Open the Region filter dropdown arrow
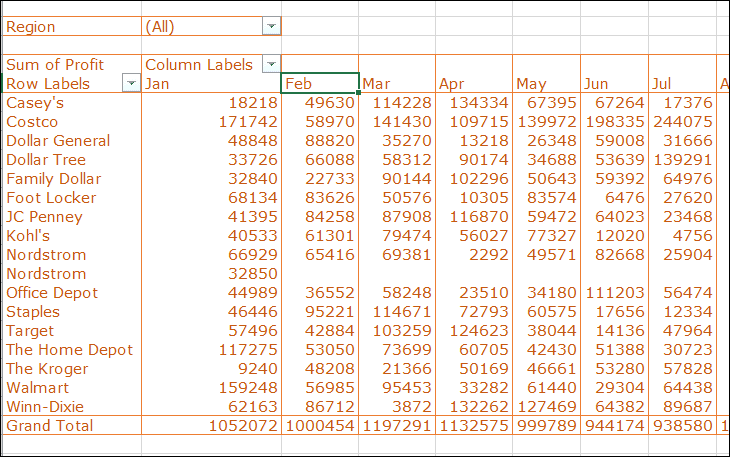 coord(271,26)
